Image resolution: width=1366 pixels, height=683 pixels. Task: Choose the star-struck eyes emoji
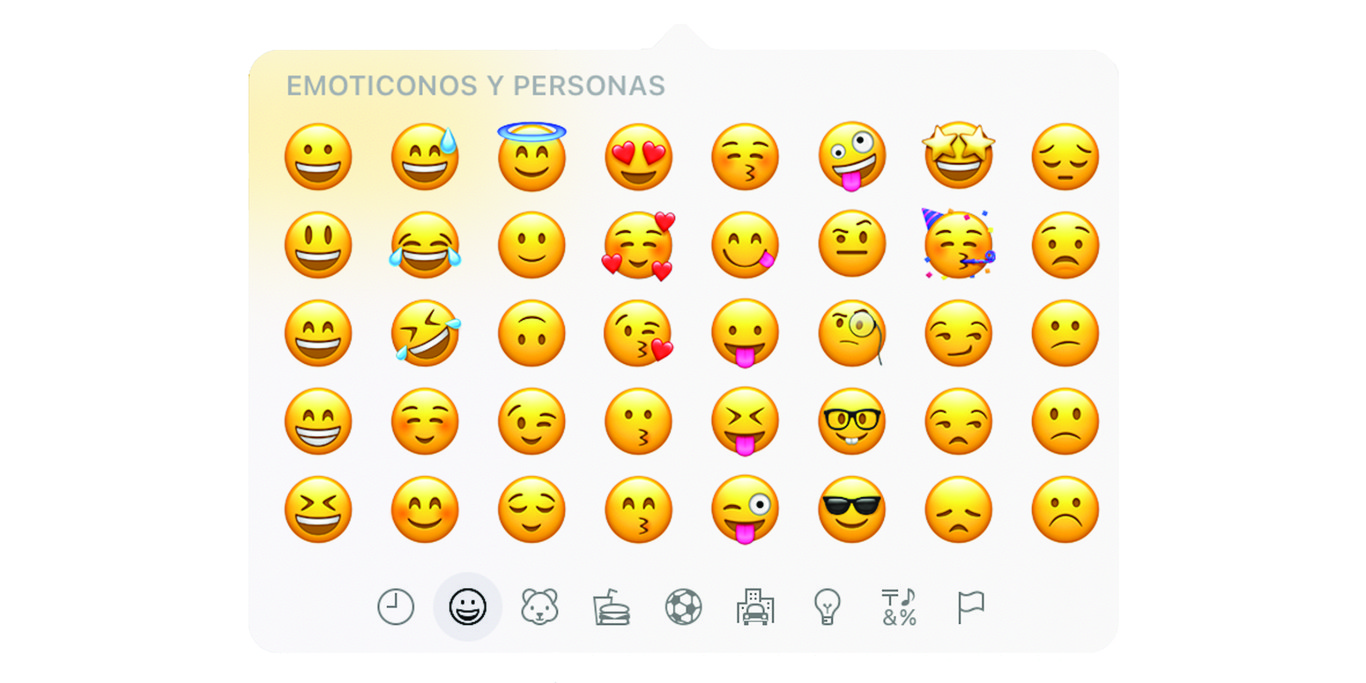pos(958,156)
